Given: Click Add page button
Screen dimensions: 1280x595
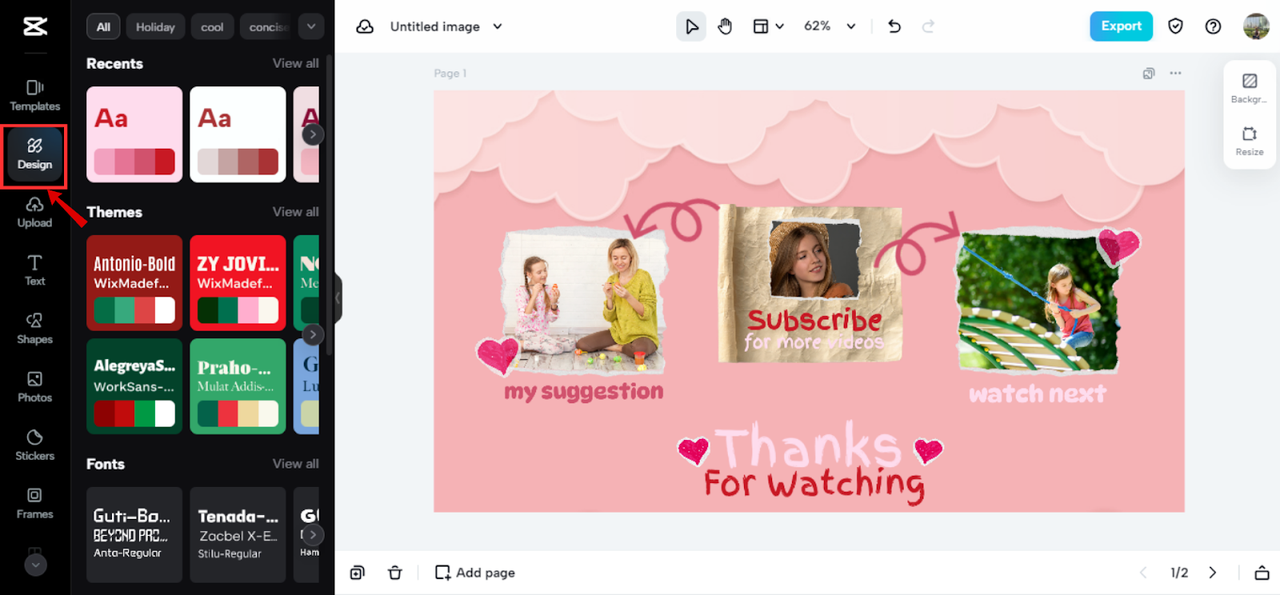Looking at the screenshot, I should click(475, 573).
